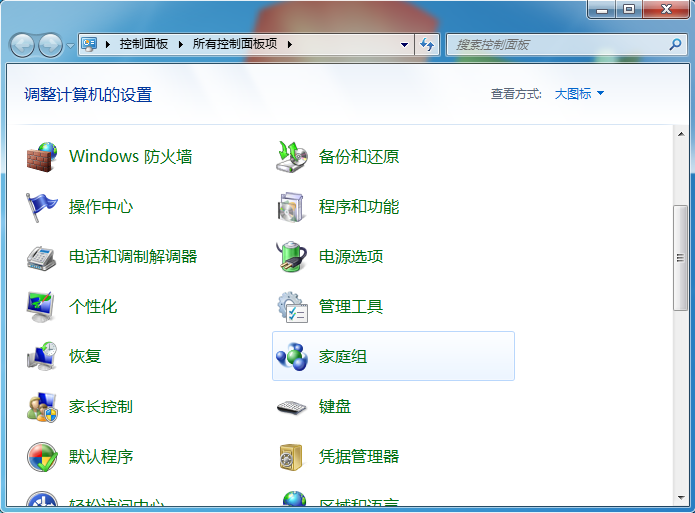Image resolution: width=695 pixels, height=513 pixels.
Task: Expand the address bar history dropdown
Action: (404, 44)
